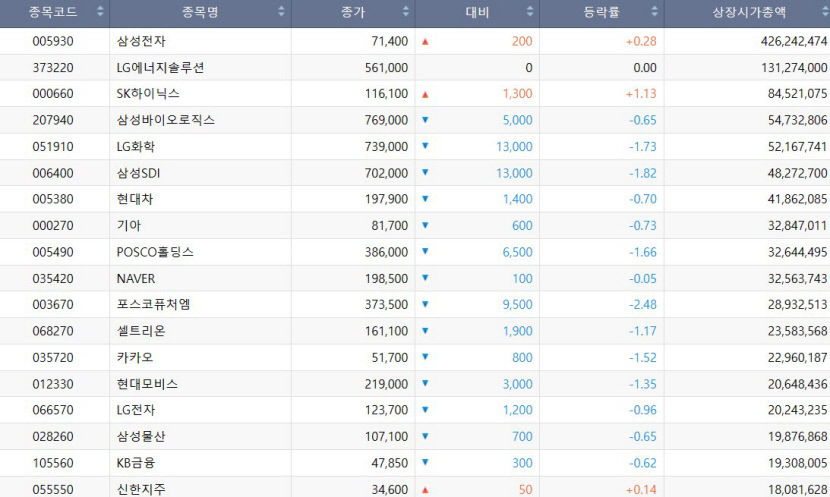
Task: Select stock name SK하이닉스
Action: (x=148, y=94)
